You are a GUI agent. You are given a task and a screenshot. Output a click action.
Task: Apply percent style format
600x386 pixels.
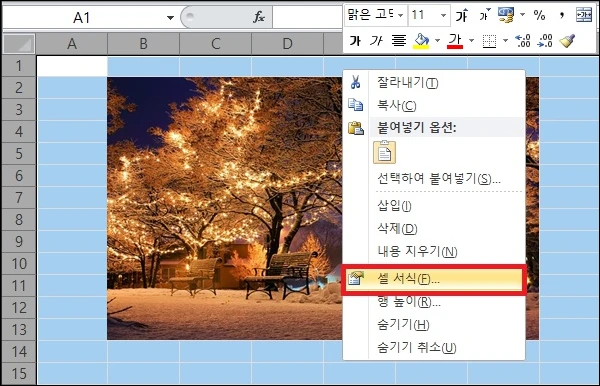pyautogui.click(x=539, y=16)
